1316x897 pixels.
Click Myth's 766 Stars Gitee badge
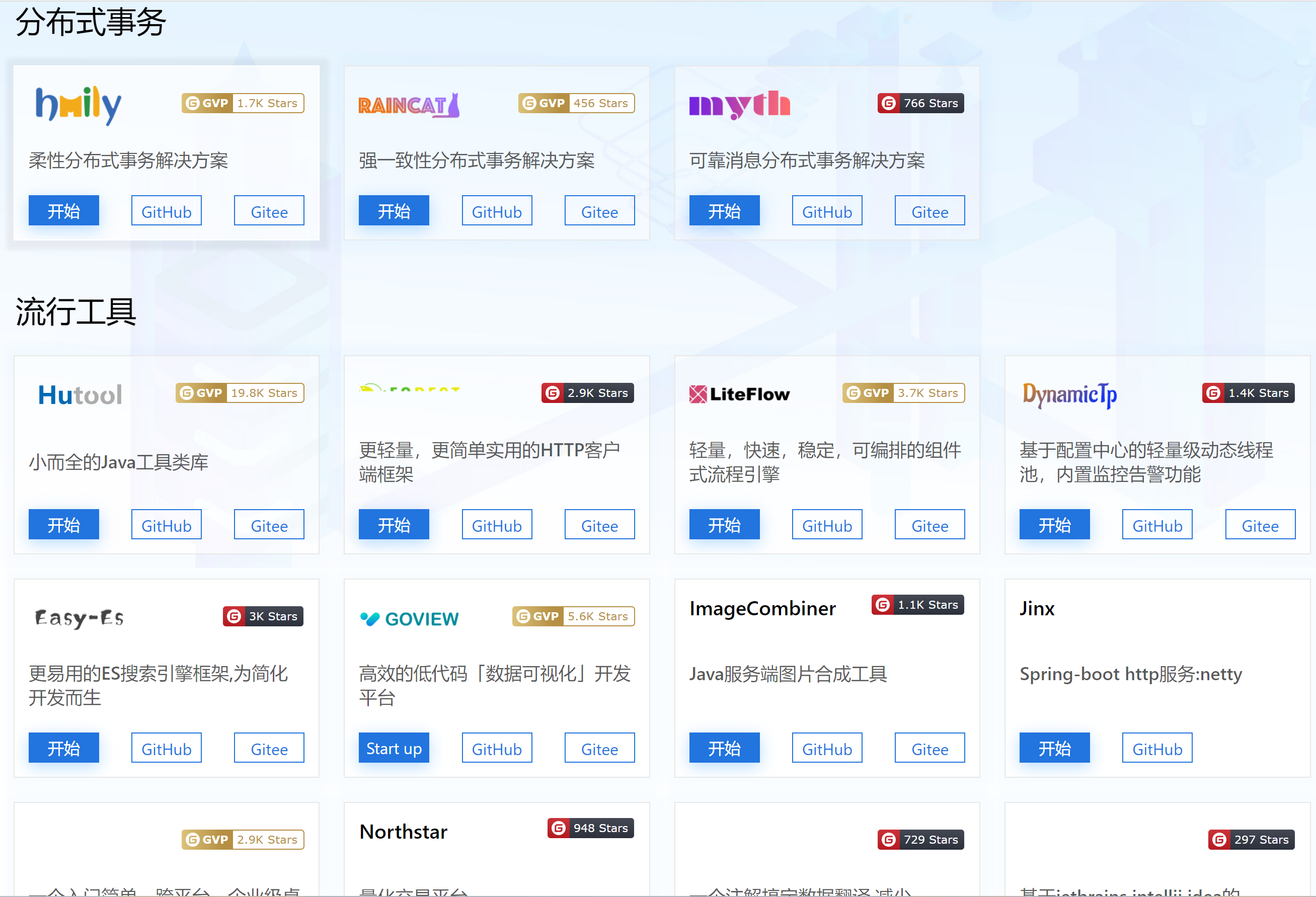click(x=920, y=103)
